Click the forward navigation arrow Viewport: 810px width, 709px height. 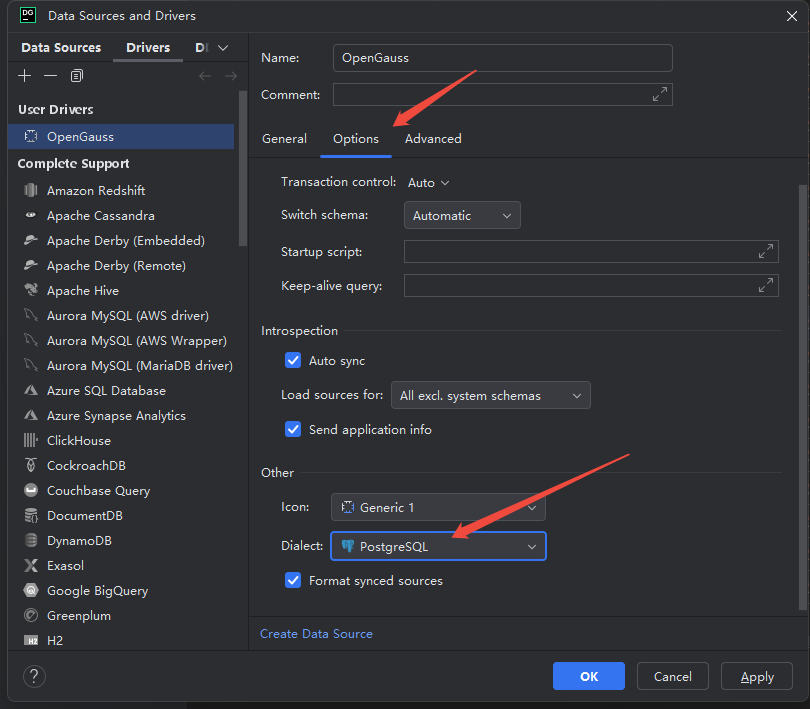point(231,76)
